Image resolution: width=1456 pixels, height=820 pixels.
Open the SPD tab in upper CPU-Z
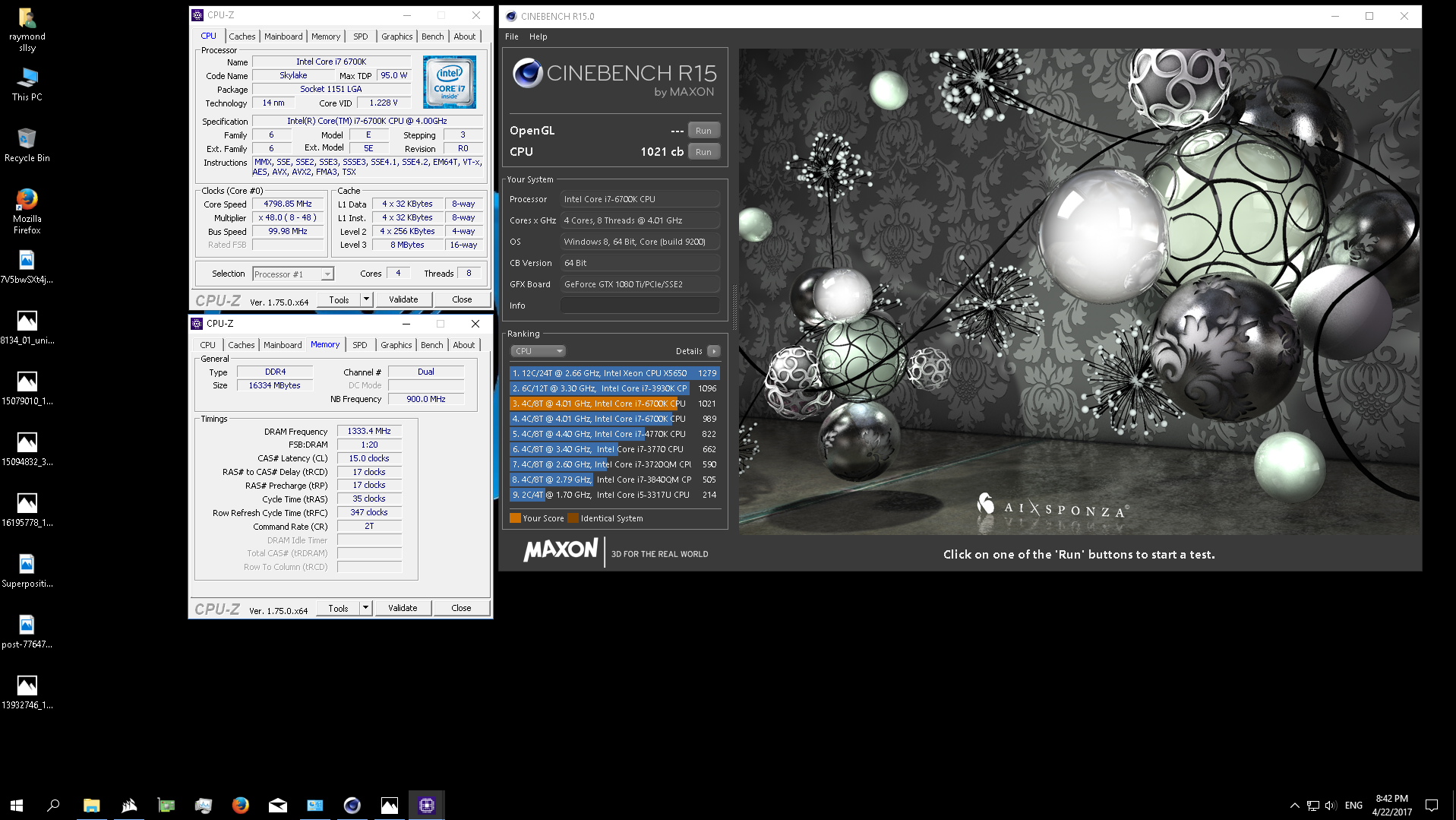click(361, 36)
